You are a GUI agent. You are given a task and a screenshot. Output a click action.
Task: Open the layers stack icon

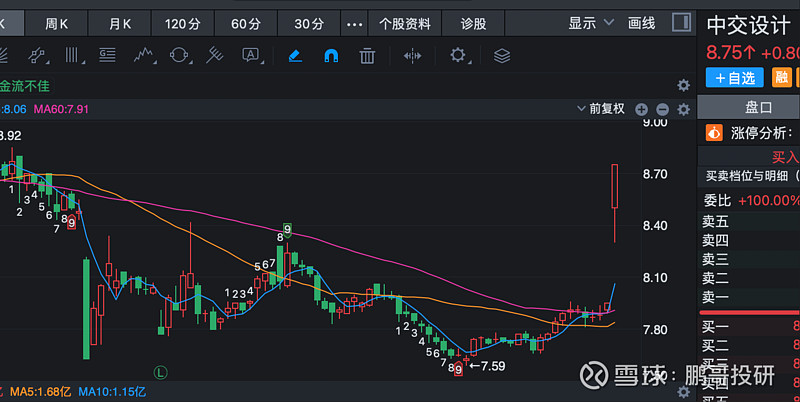[502, 56]
